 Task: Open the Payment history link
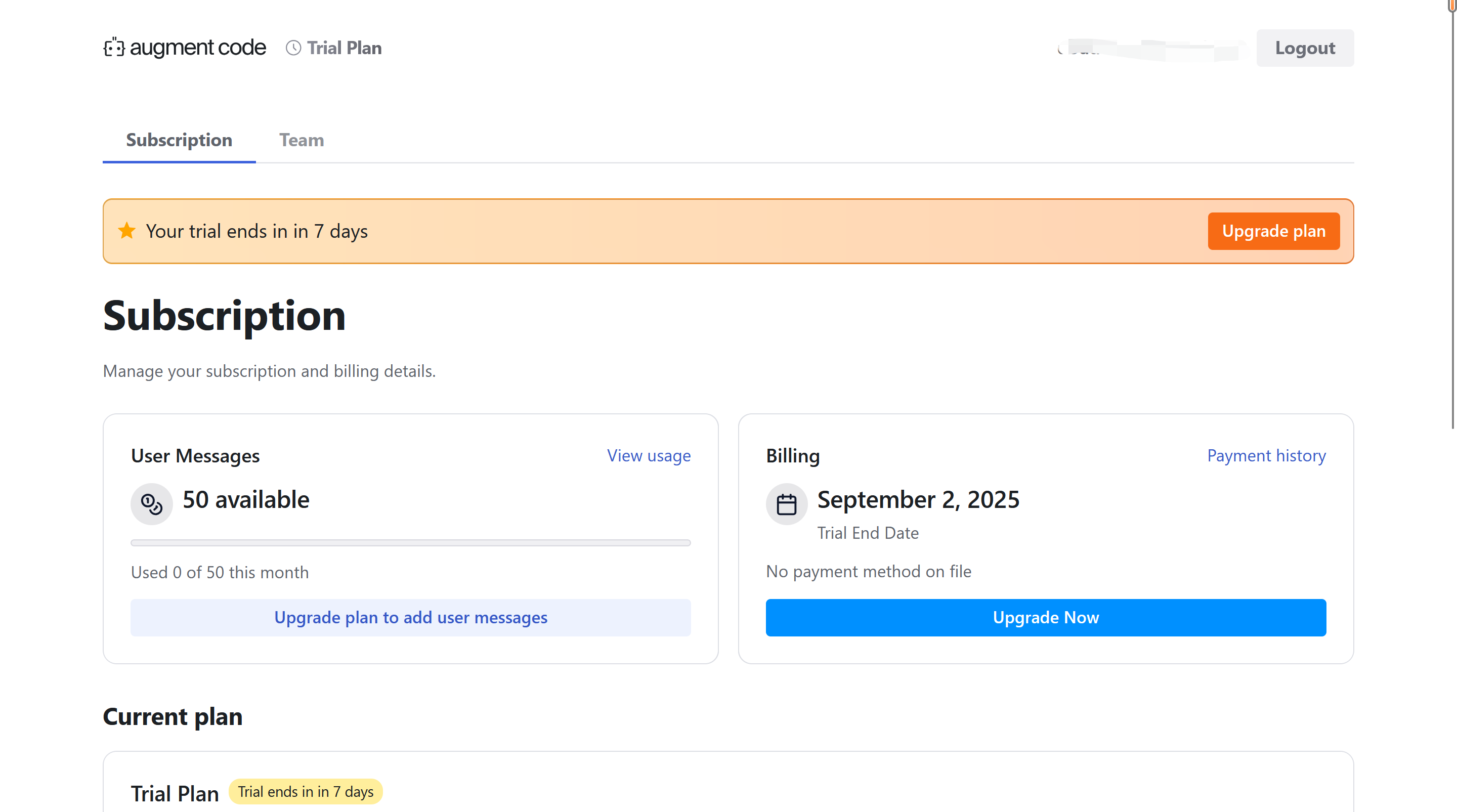click(x=1266, y=455)
